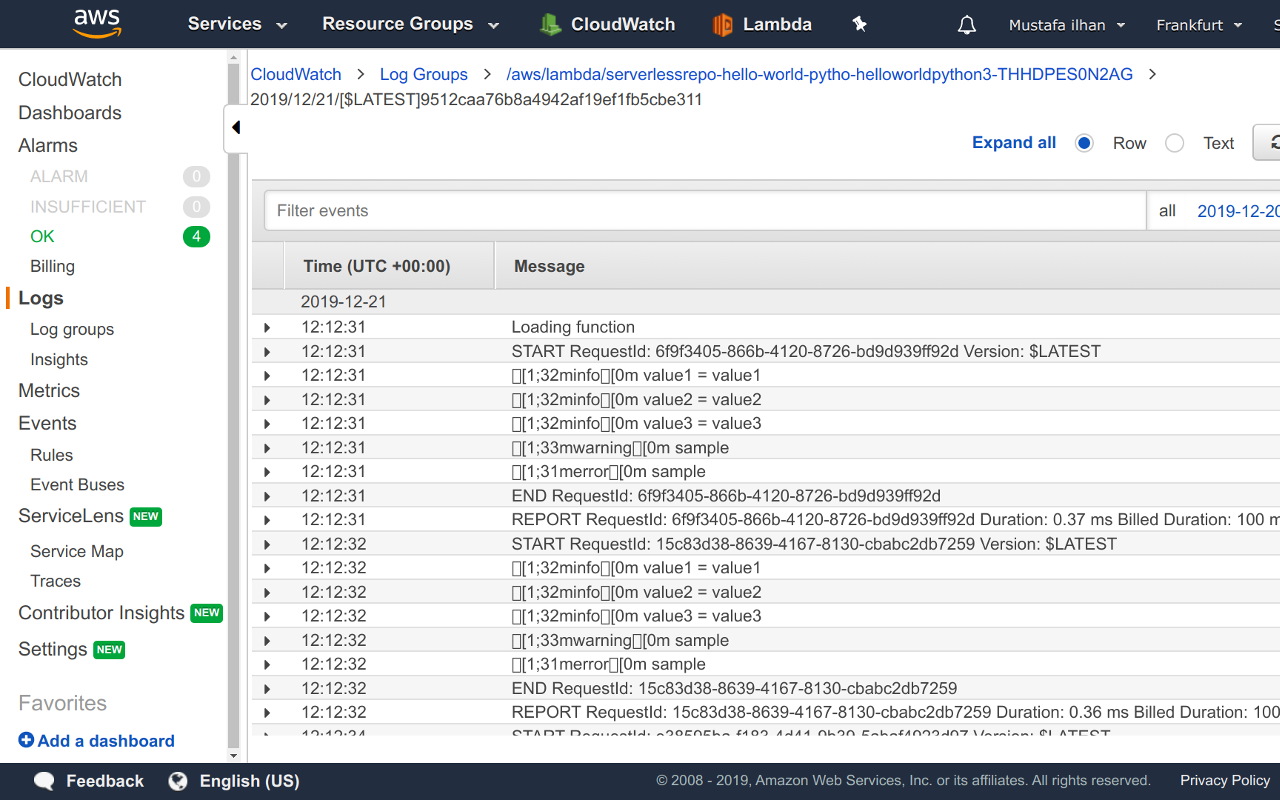The image size is (1280, 800).
Task: Expand the END RequestId 6f9f3405 row
Action: pos(267,496)
